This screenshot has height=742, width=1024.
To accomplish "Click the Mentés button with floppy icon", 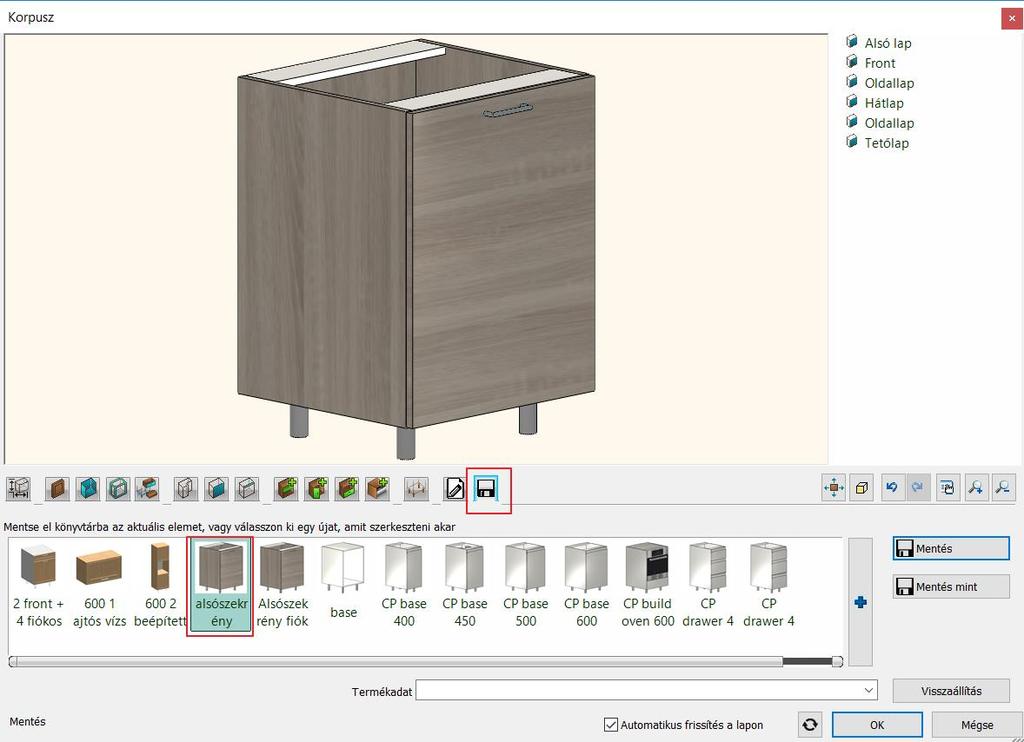I will pyautogui.click(x=951, y=549).
